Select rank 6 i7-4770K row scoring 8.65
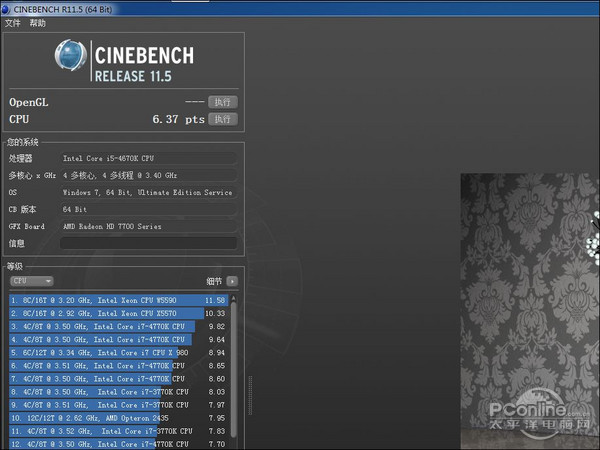 [119, 365]
